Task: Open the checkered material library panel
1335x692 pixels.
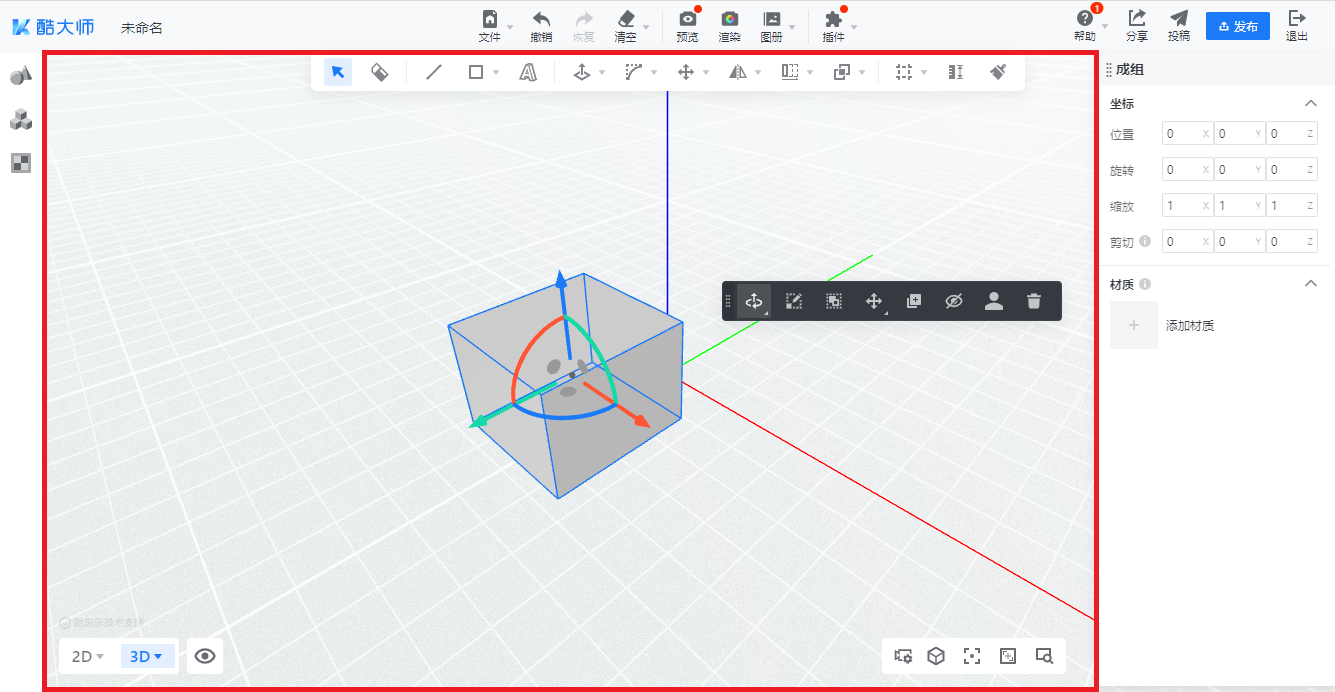Action: tap(21, 163)
